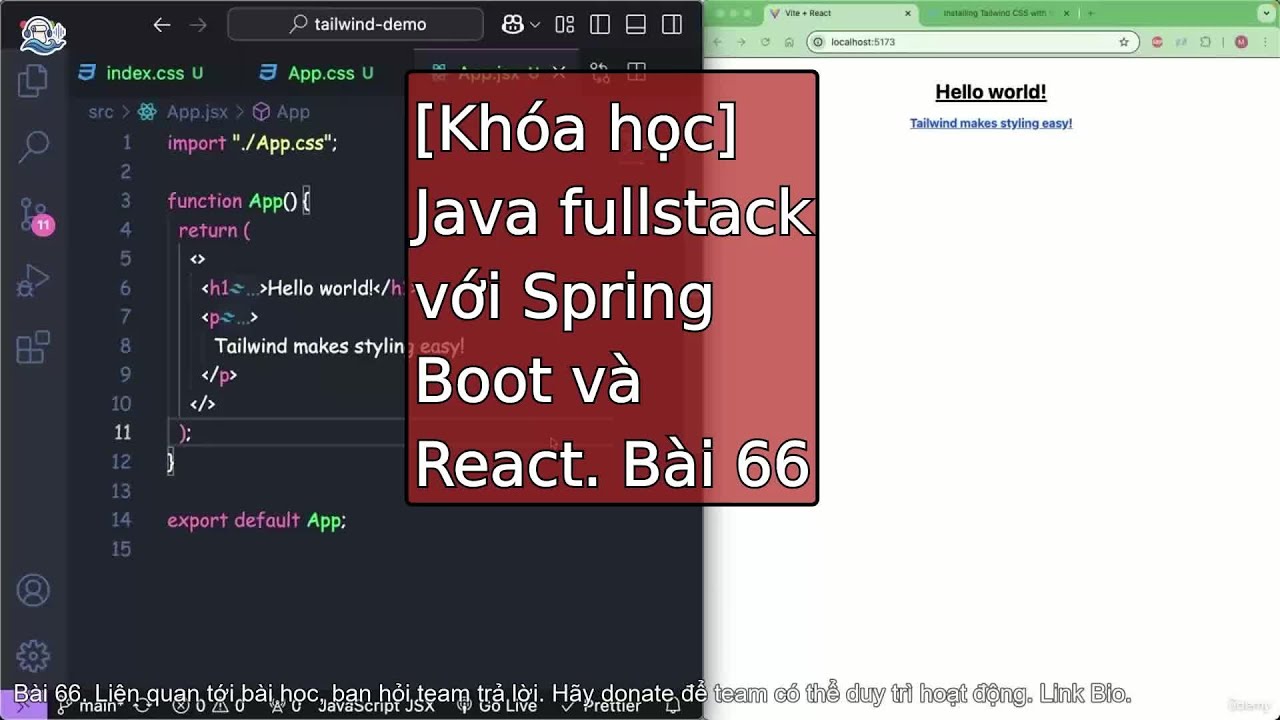Viewport: 1280px width, 720px height.
Task: Toggle the secondary side bar
Action: coord(671,25)
